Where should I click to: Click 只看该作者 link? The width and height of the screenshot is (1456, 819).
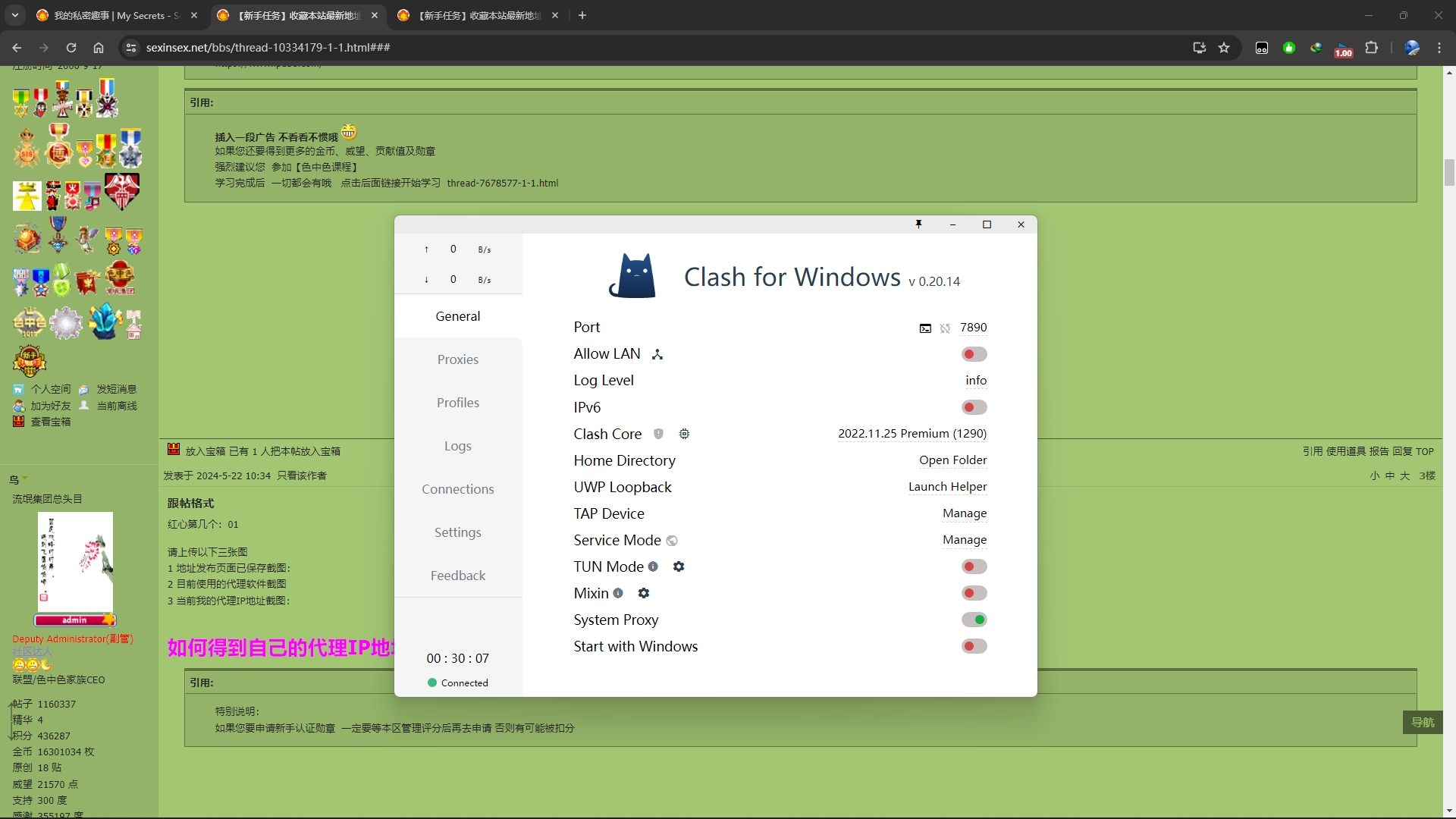point(302,475)
